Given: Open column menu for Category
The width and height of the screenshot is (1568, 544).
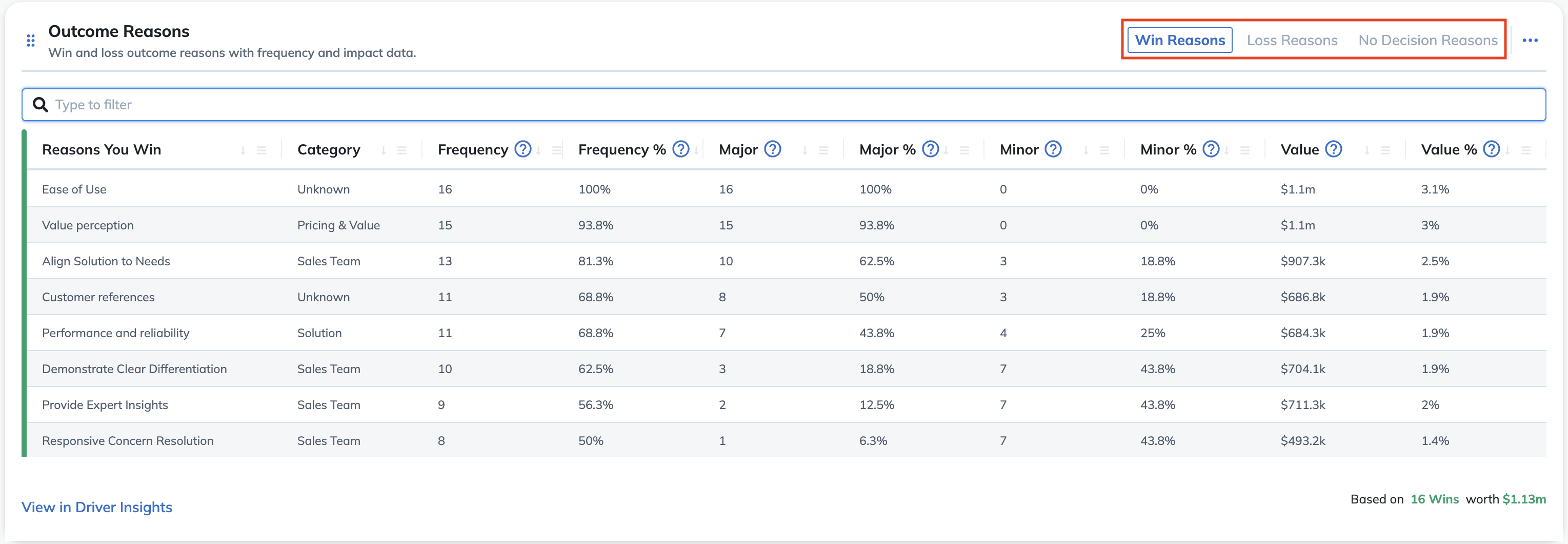Looking at the screenshot, I should tap(401, 150).
